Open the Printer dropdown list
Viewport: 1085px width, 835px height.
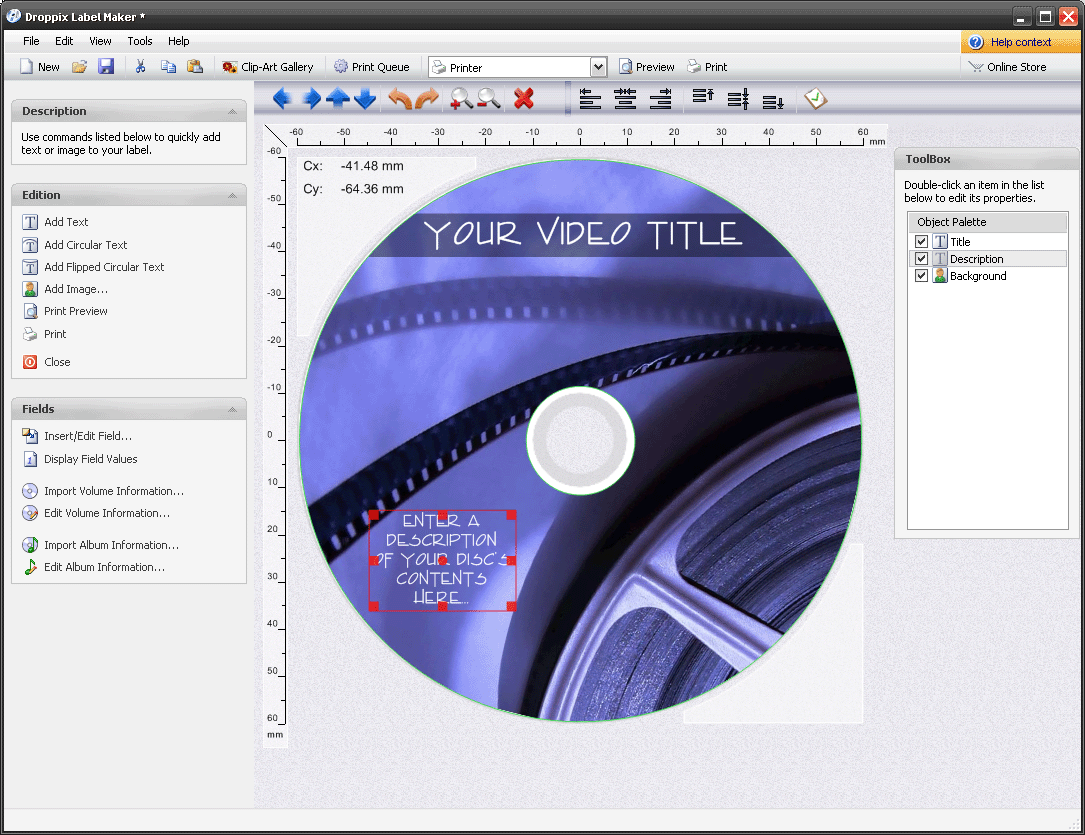click(x=599, y=67)
